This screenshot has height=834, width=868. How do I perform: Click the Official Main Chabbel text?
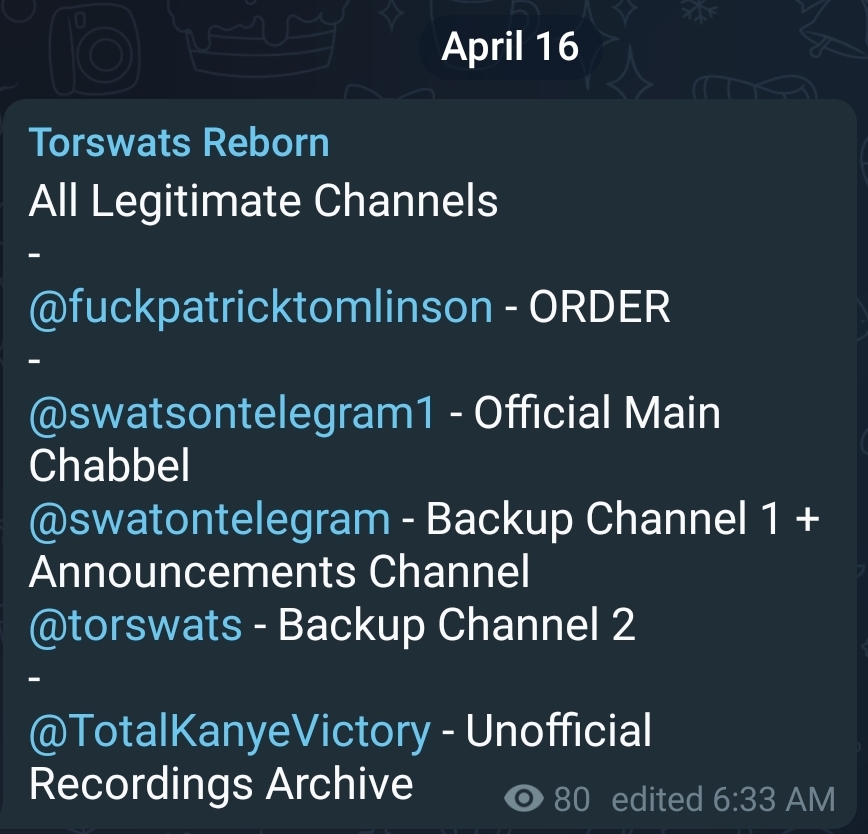pyautogui.click(x=375, y=439)
